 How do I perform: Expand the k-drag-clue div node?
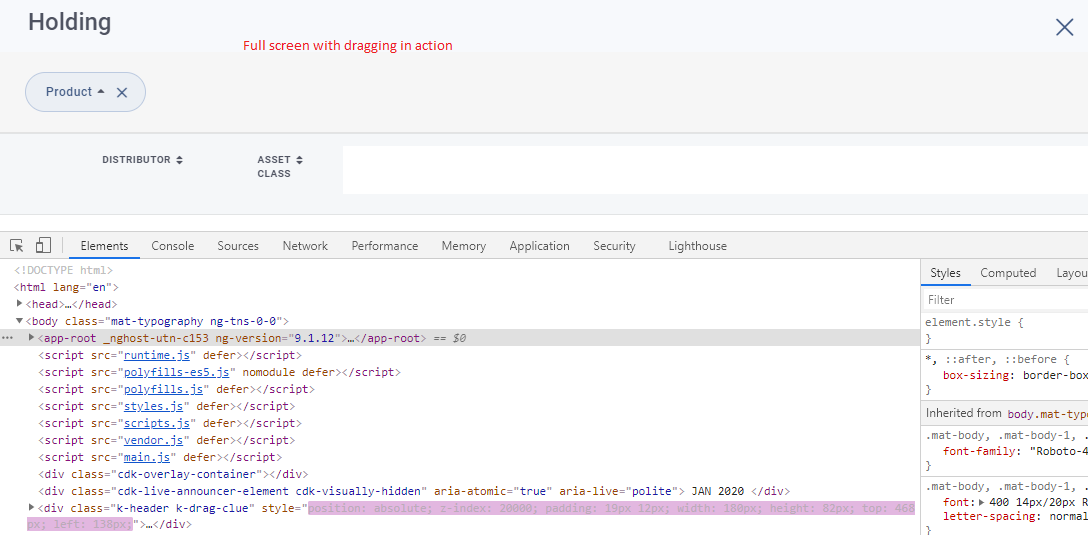[32, 508]
